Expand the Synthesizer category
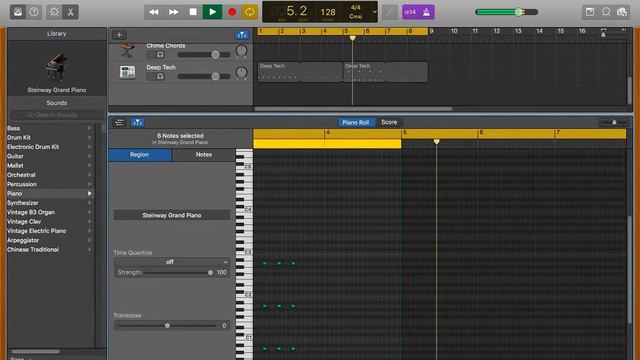Screen dimensions: 640x360 89,203
